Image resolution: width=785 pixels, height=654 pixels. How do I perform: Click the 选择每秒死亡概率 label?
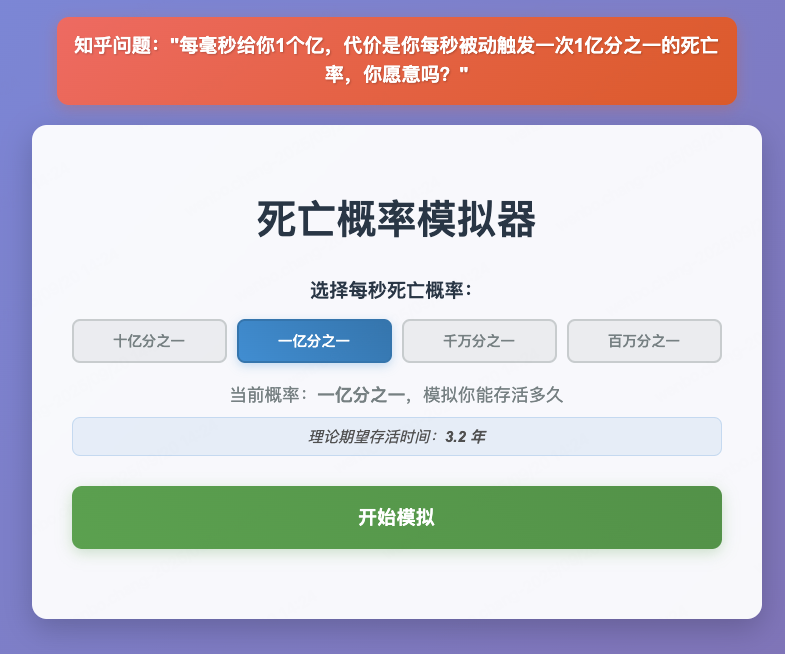tap(391, 290)
